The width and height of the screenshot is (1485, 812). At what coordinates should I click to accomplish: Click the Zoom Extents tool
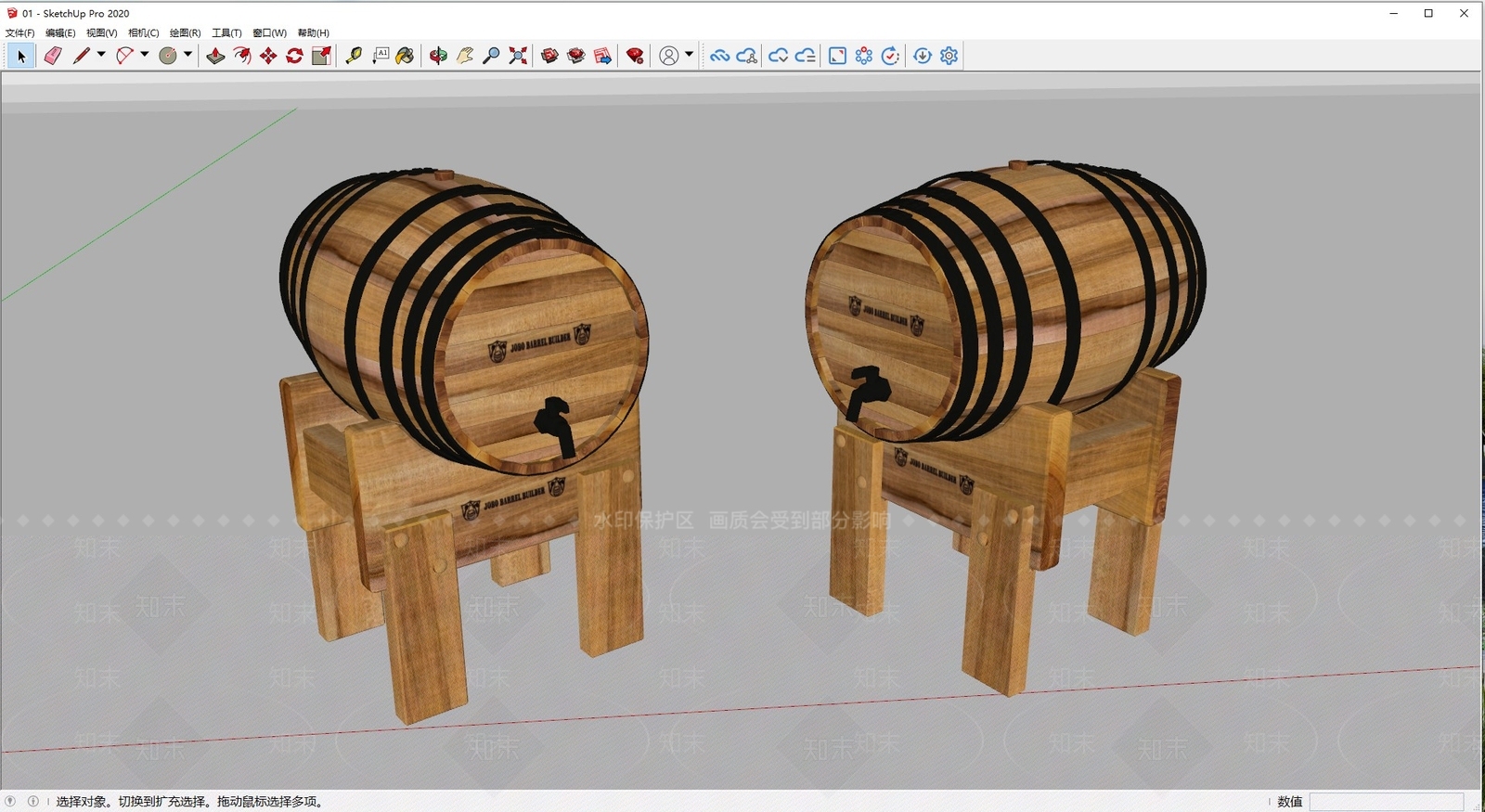pyautogui.click(x=518, y=56)
